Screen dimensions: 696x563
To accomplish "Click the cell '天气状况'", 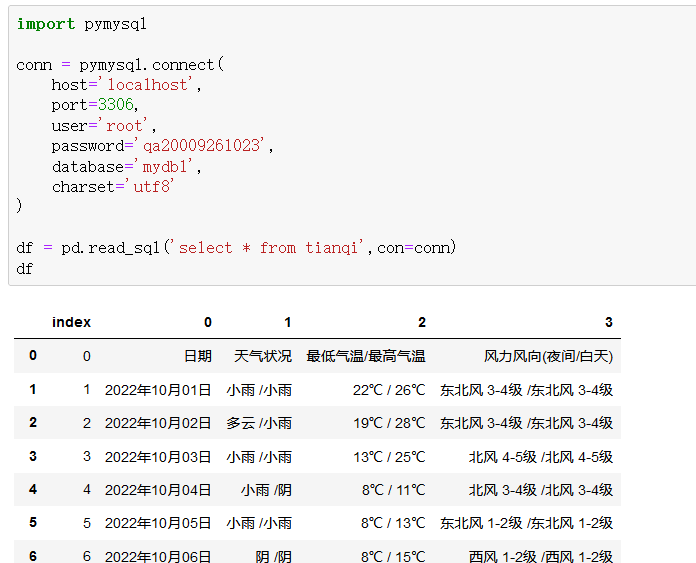I will point(263,356).
